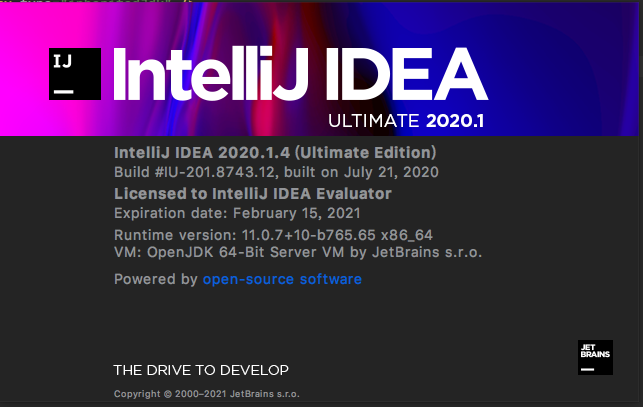643x407 pixels.
Task: Click the JetBrains s.r.o. vendor name in VM line
Action: point(427,252)
